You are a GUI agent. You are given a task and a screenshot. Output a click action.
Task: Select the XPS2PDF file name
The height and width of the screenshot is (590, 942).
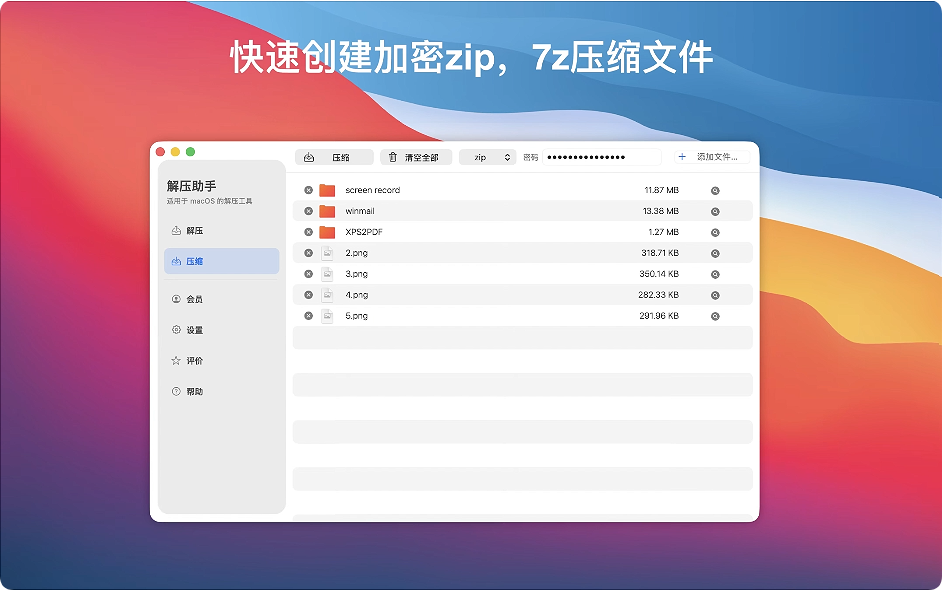(364, 232)
